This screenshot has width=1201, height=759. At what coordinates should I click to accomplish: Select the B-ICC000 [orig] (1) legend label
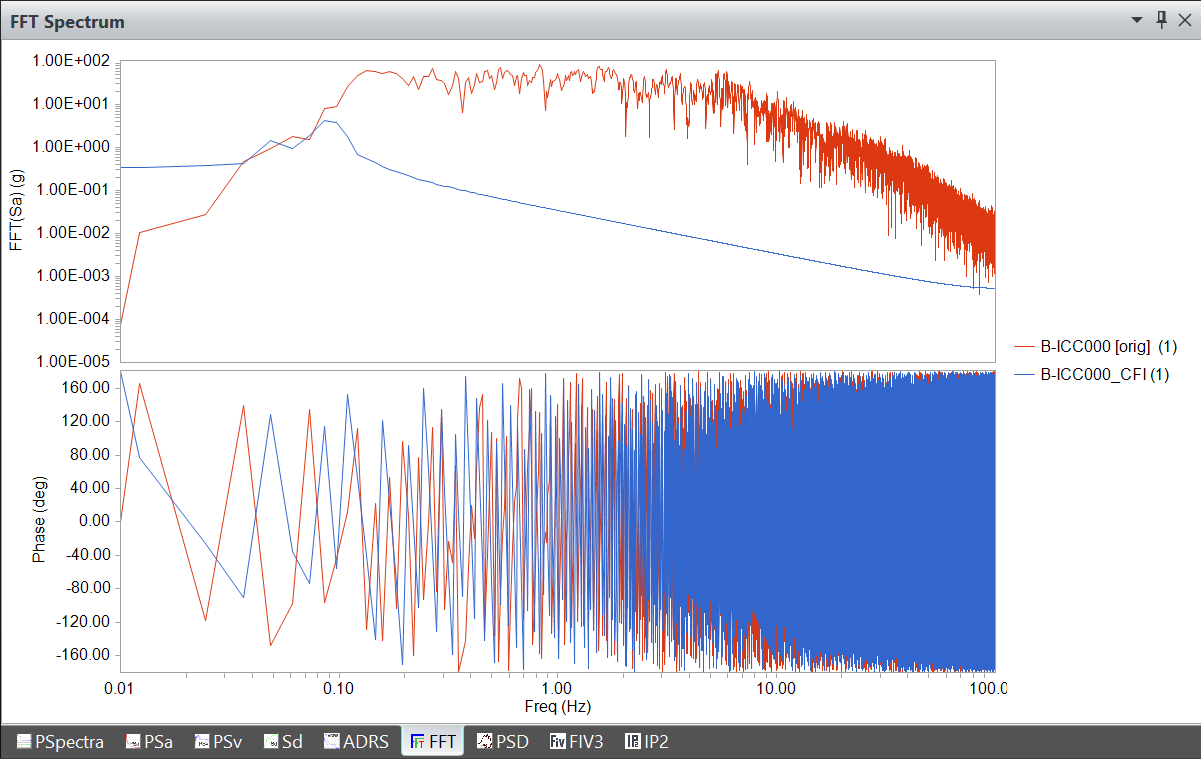coord(1109,347)
